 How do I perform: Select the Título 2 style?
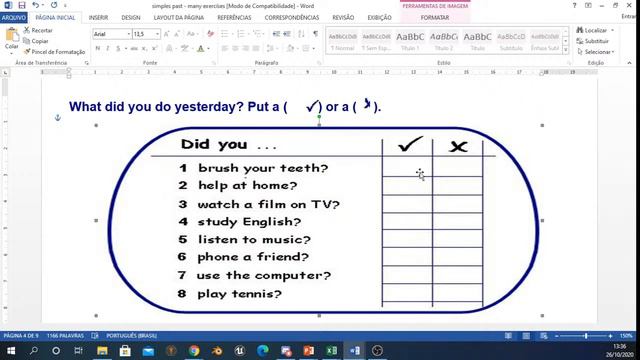pyautogui.click(x=444, y=41)
